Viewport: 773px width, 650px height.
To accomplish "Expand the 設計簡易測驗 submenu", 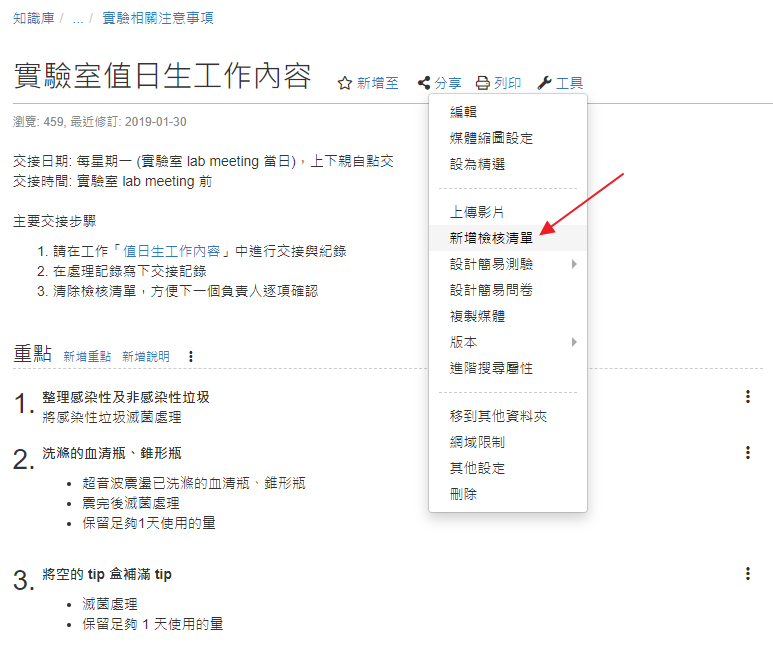I will 574,264.
